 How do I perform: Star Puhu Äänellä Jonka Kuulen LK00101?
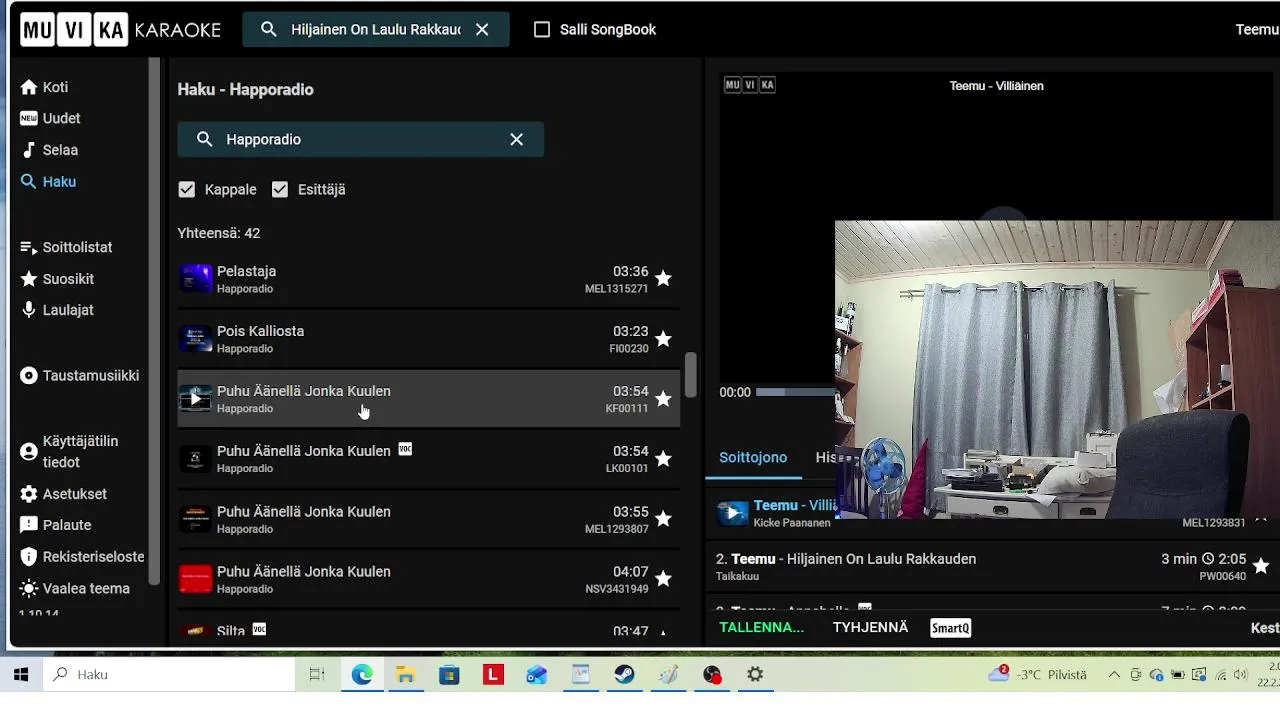coord(663,458)
